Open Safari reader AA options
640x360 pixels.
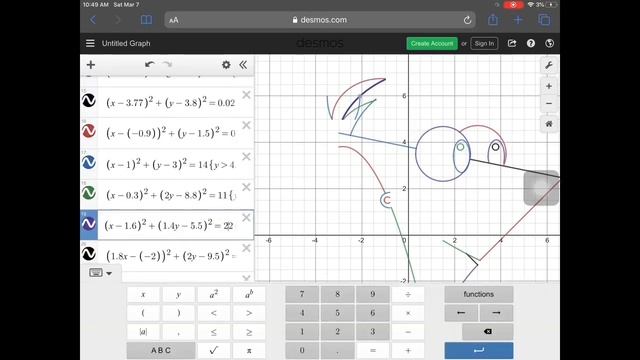pos(174,20)
